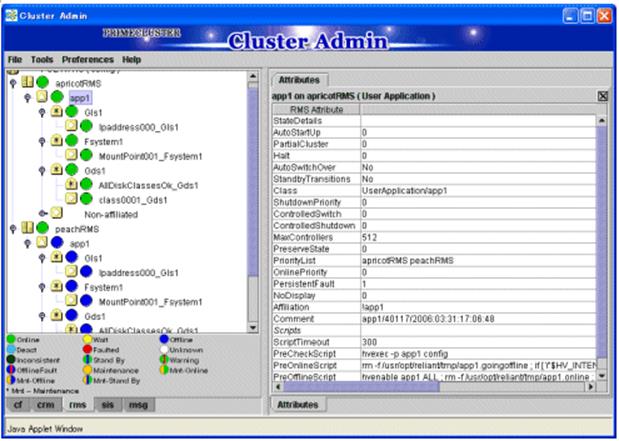Viewport: 619px width, 441px height.
Task: Select the bottom Attributes tab
Action: click(298, 405)
